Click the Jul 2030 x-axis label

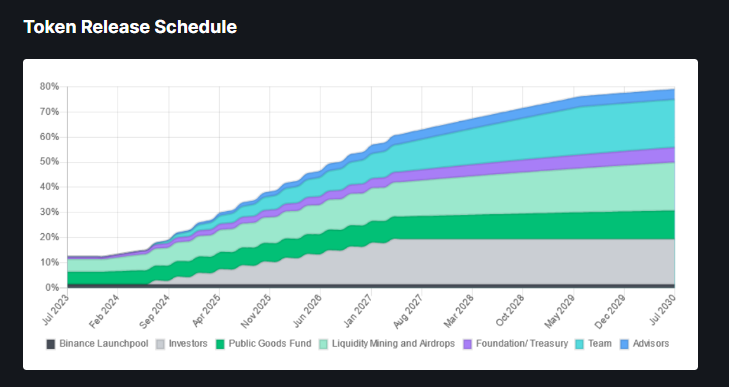pos(663,309)
